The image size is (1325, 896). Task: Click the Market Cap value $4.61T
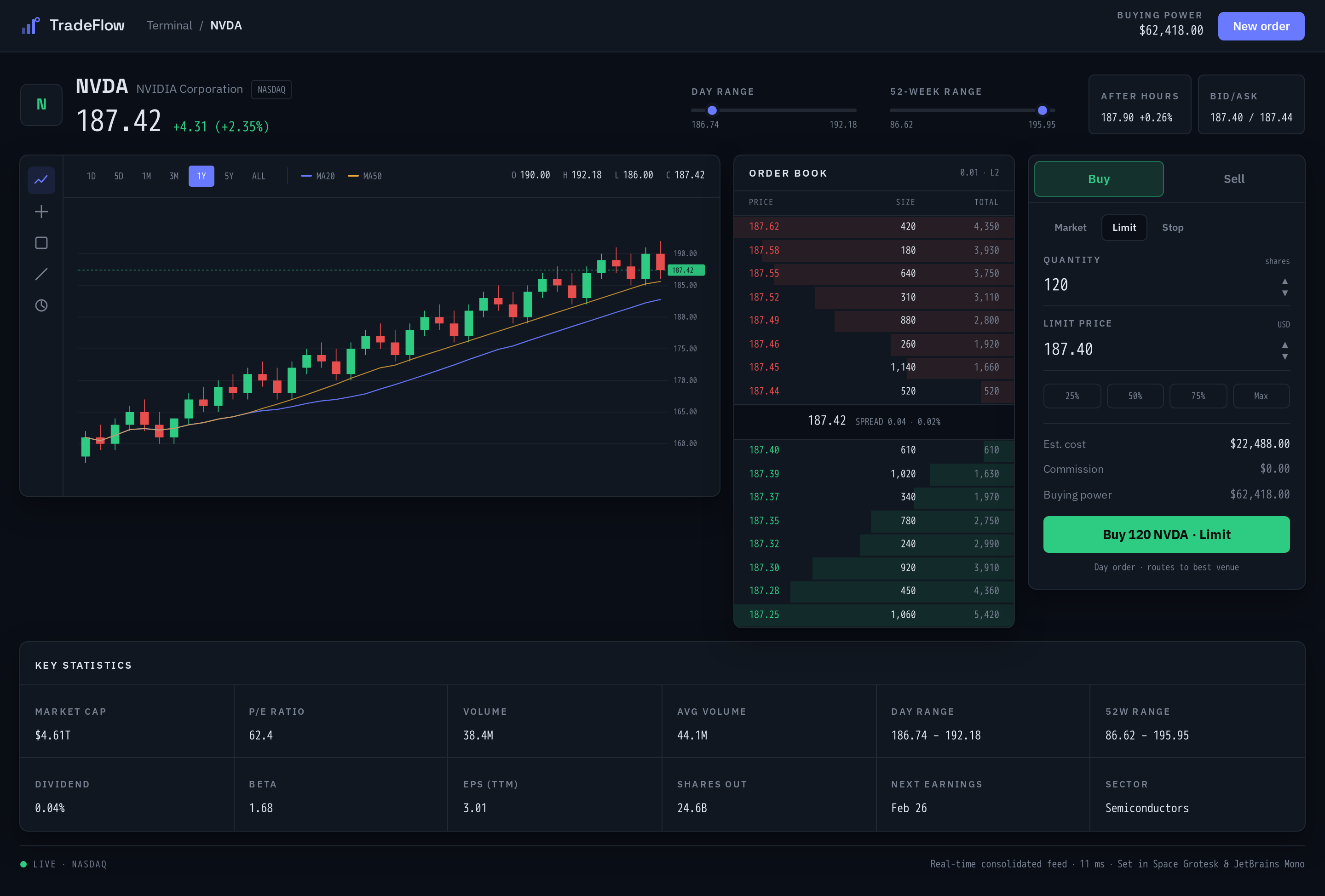point(52,736)
